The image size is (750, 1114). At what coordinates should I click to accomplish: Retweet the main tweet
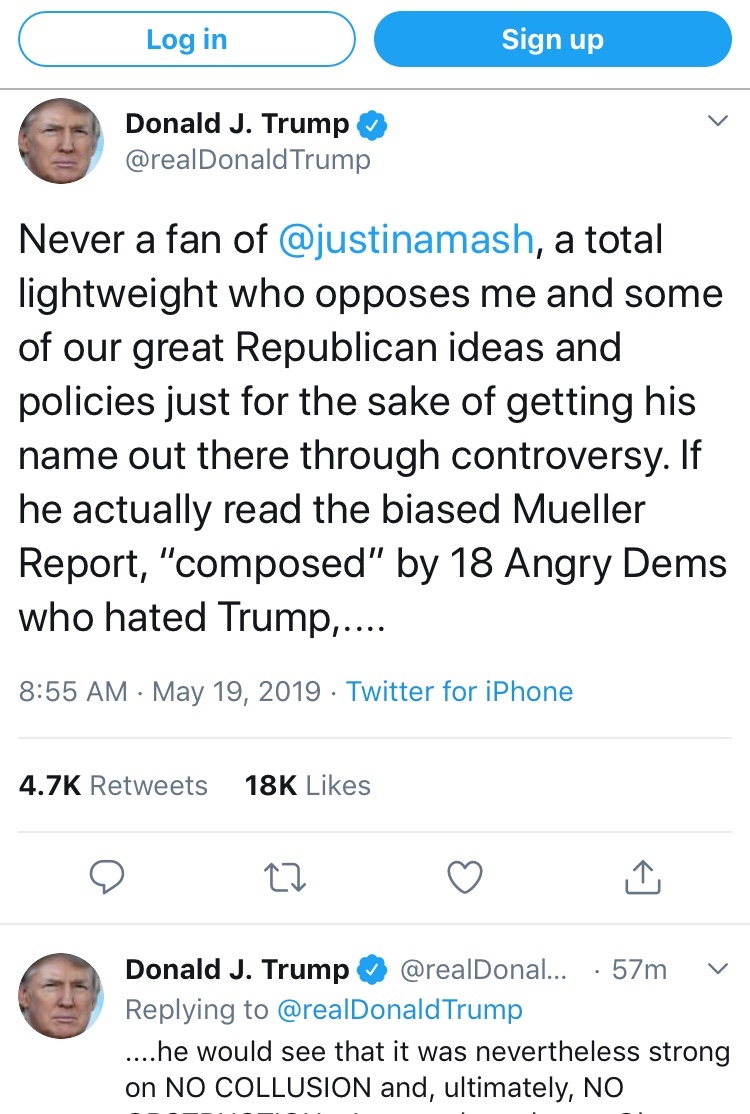tap(285, 877)
